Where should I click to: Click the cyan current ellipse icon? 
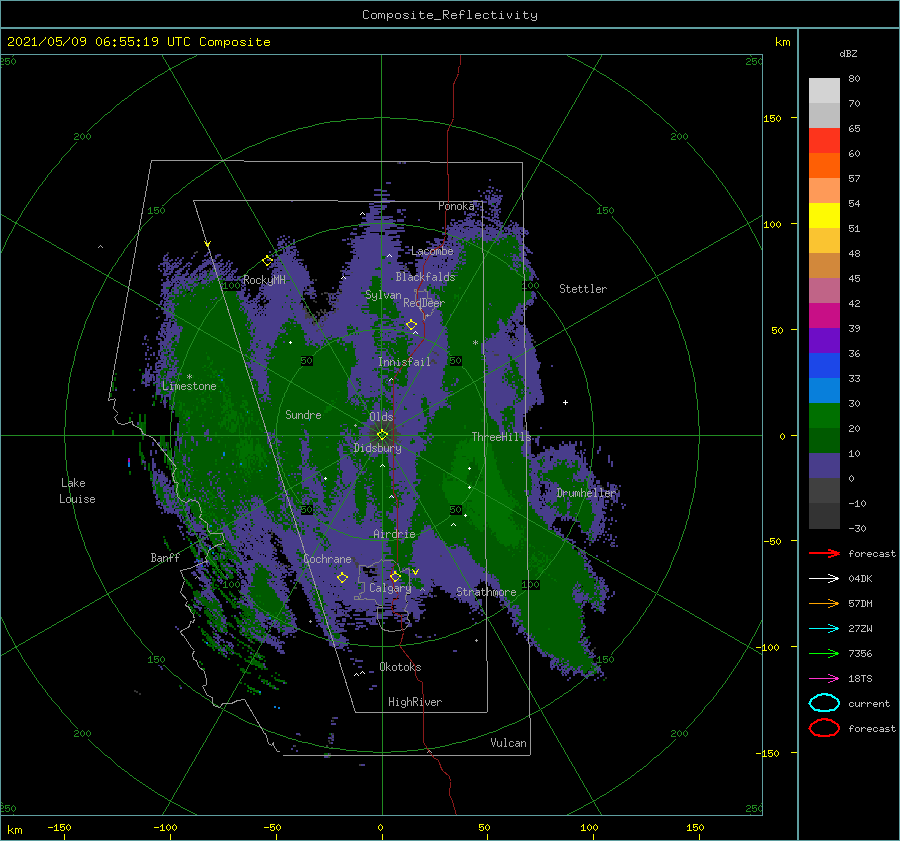click(x=824, y=703)
